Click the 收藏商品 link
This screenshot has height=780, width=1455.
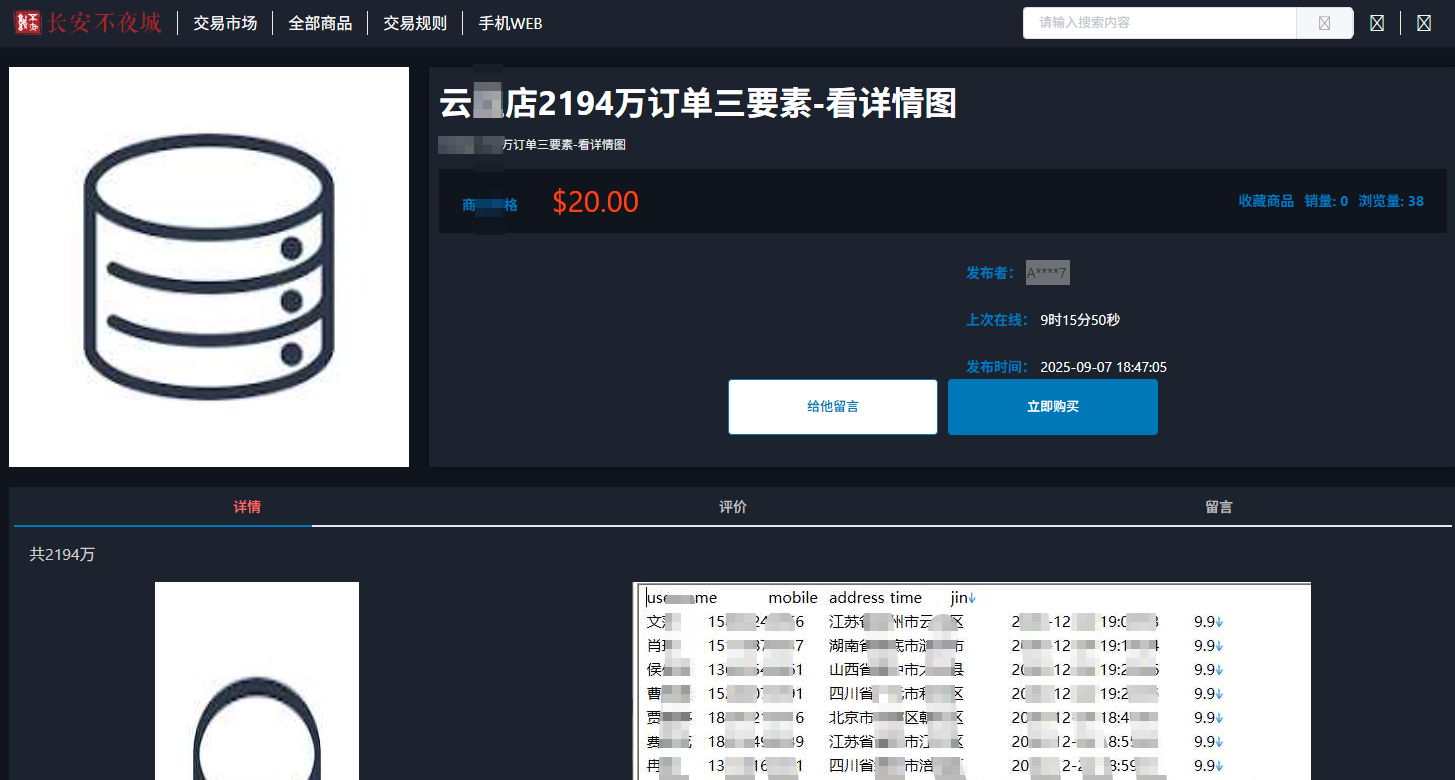pyautogui.click(x=1266, y=201)
